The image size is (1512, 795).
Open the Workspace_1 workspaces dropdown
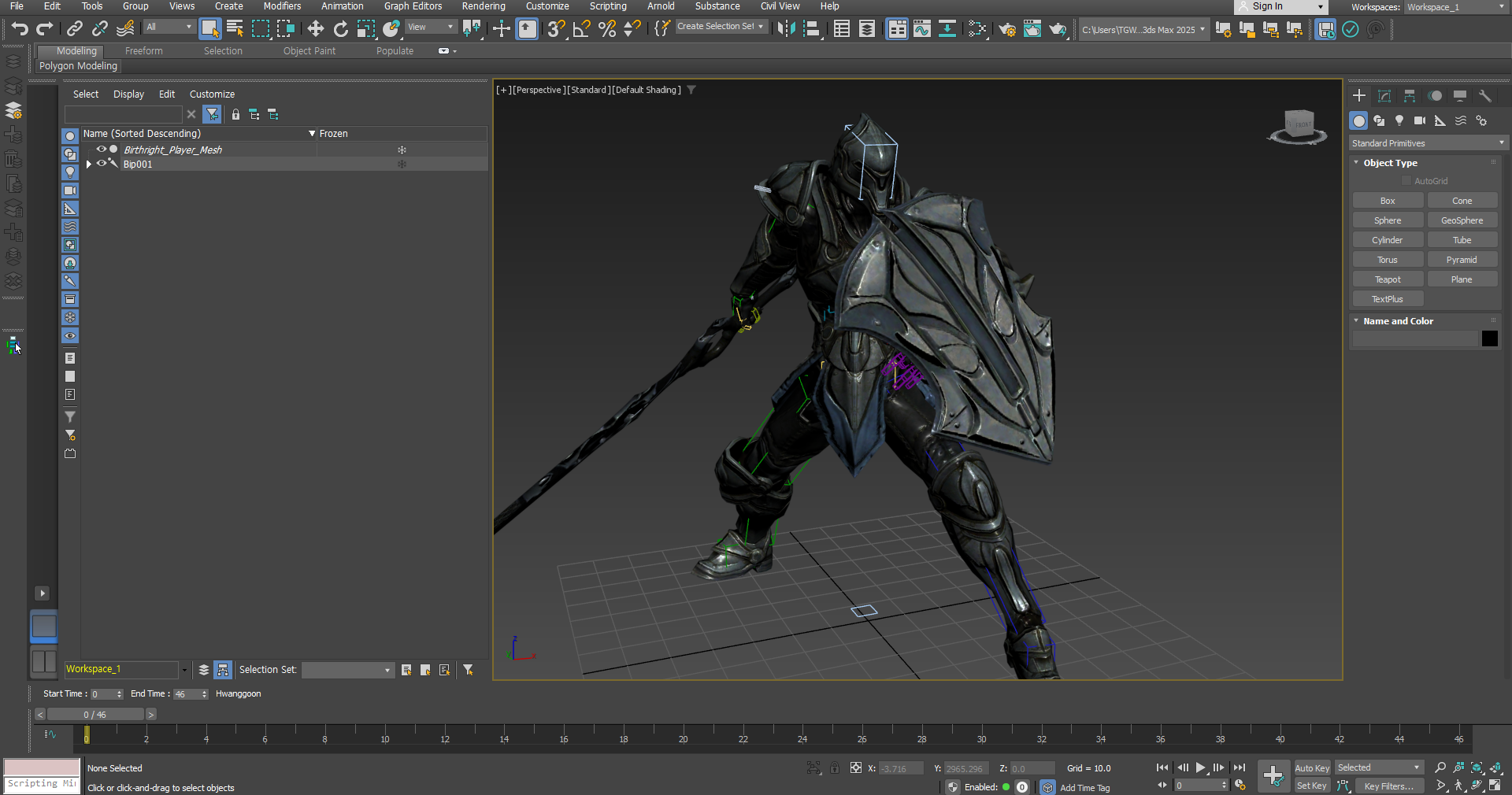tap(1456, 7)
